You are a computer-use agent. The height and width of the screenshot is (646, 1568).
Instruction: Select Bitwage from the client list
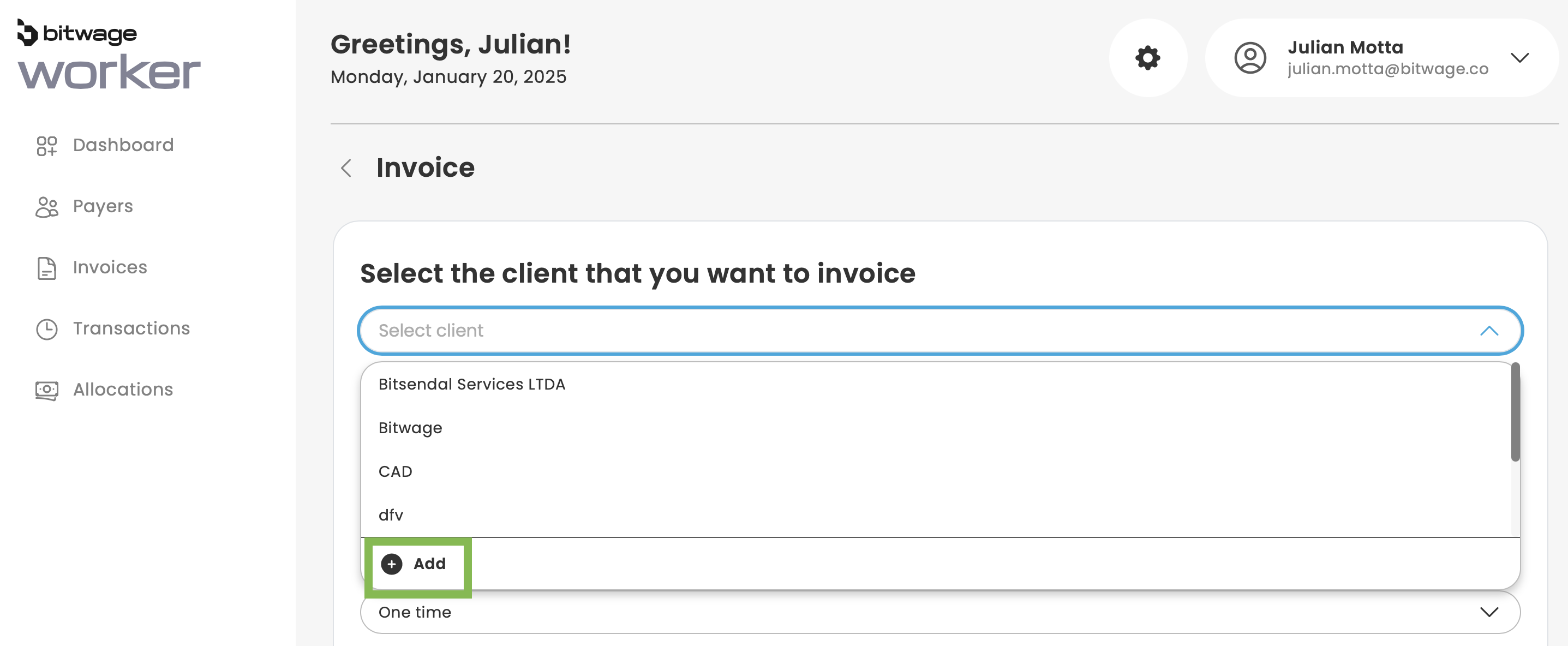[x=410, y=428]
